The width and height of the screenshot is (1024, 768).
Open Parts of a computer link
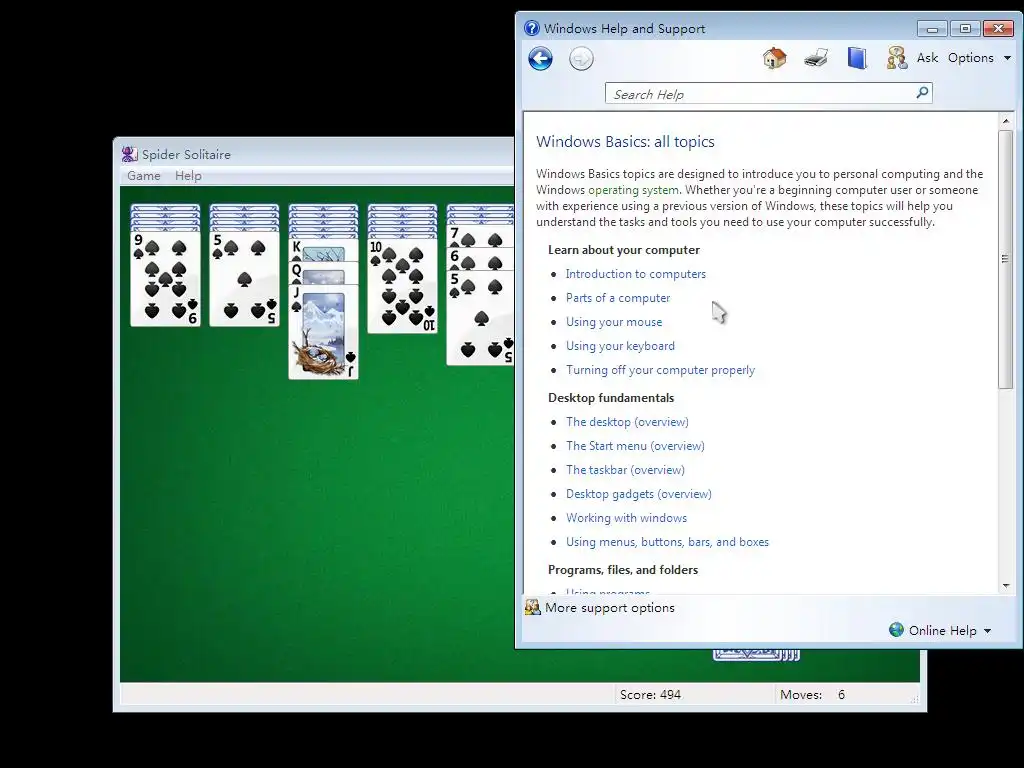pos(618,298)
